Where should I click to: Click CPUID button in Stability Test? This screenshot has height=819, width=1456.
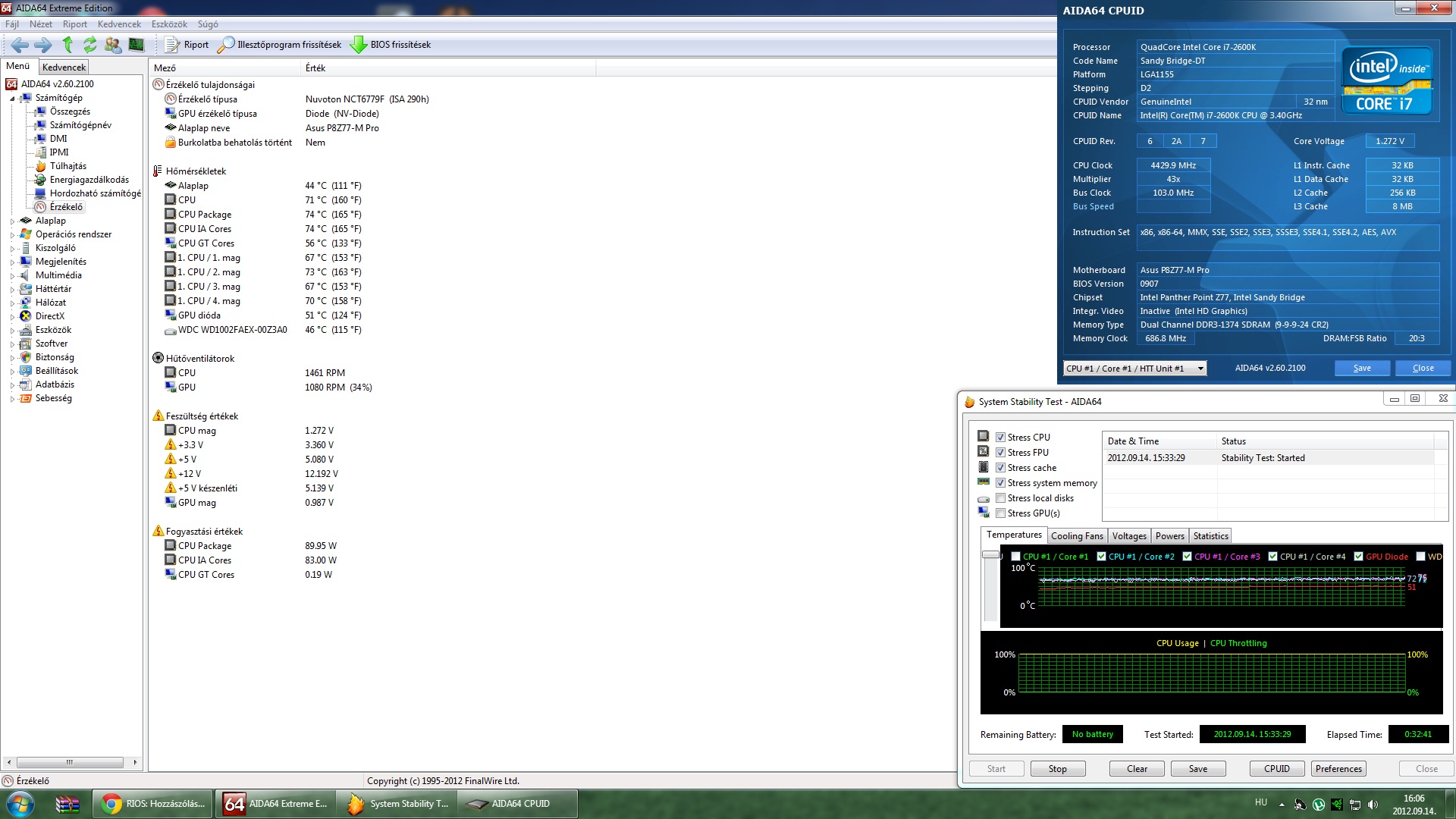(1277, 769)
